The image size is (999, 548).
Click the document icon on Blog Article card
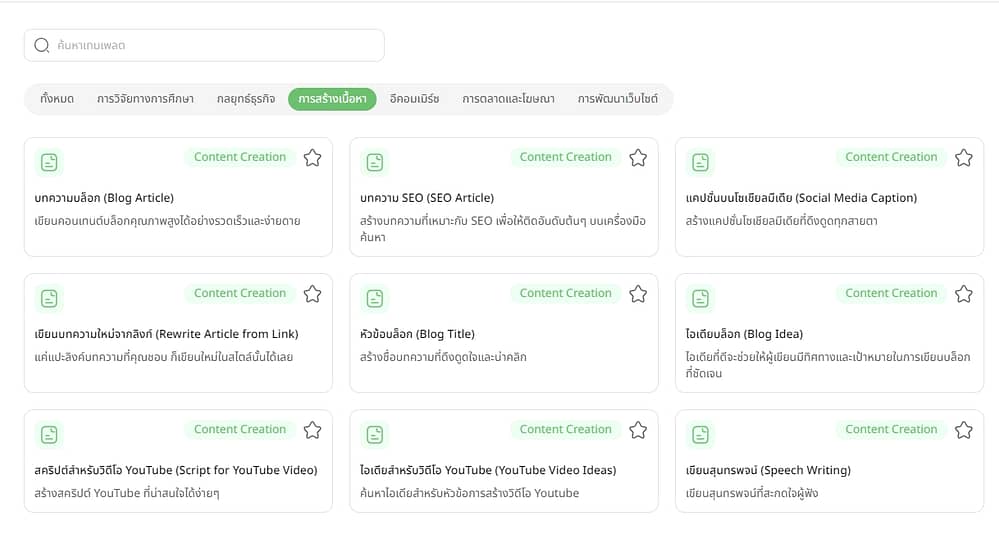pos(49,162)
